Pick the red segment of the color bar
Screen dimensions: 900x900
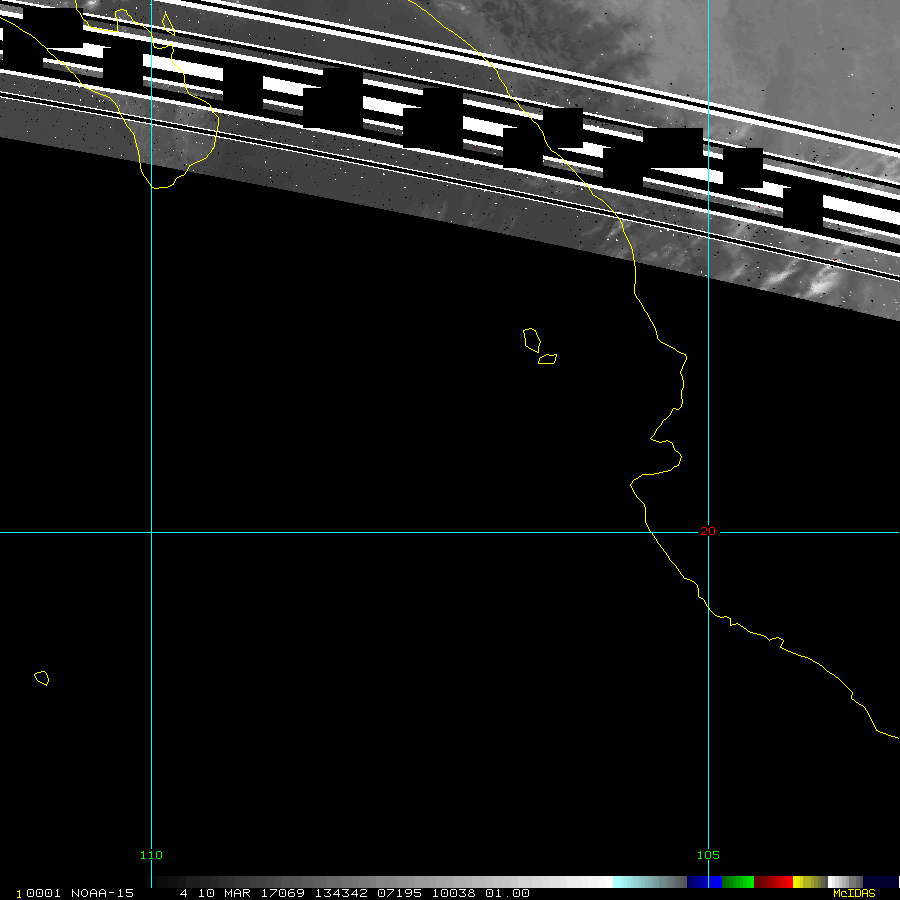tap(773, 882)
